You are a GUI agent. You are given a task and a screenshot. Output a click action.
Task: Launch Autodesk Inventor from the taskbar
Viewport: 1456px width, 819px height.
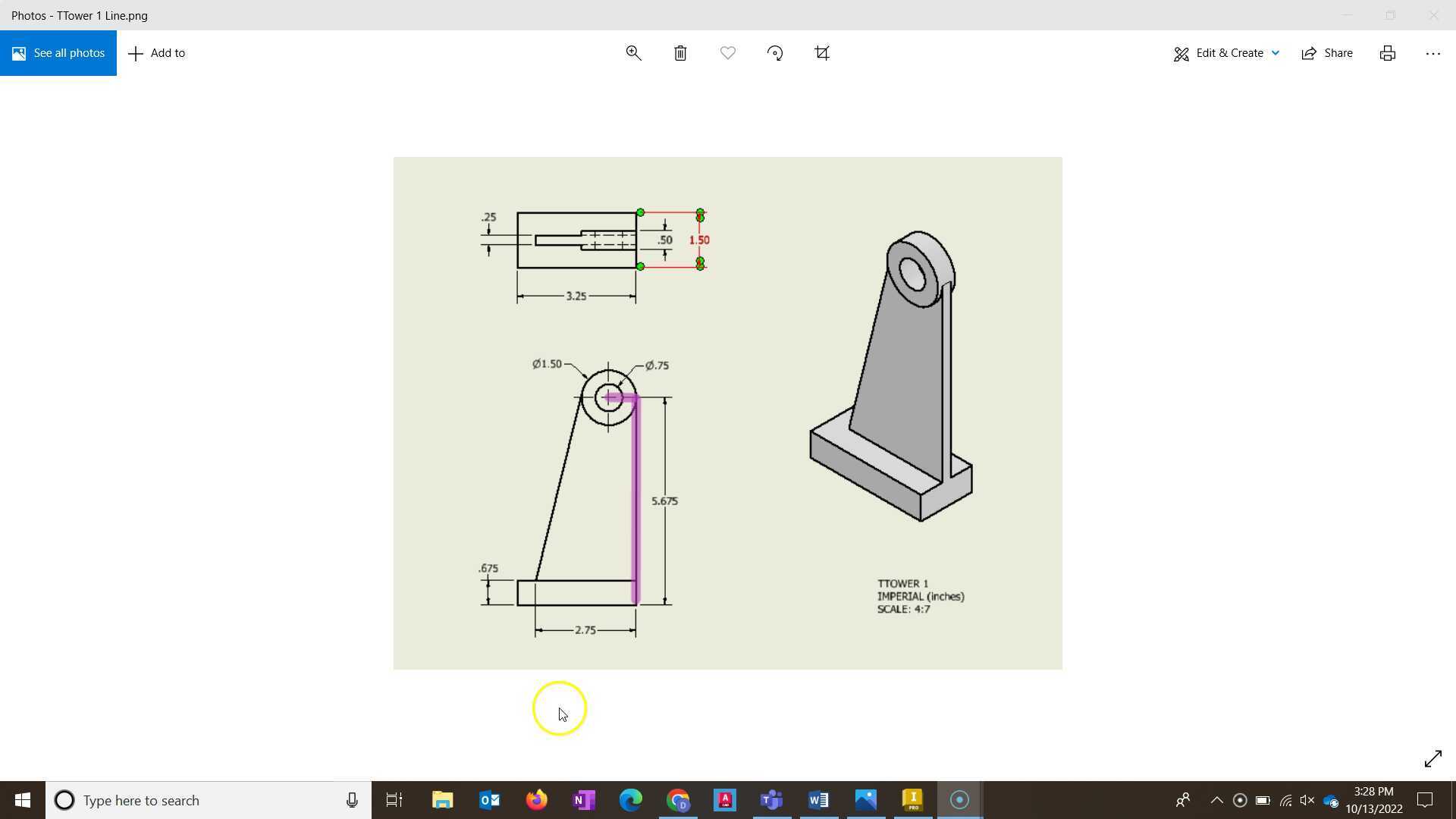click(x=913, y=800)
